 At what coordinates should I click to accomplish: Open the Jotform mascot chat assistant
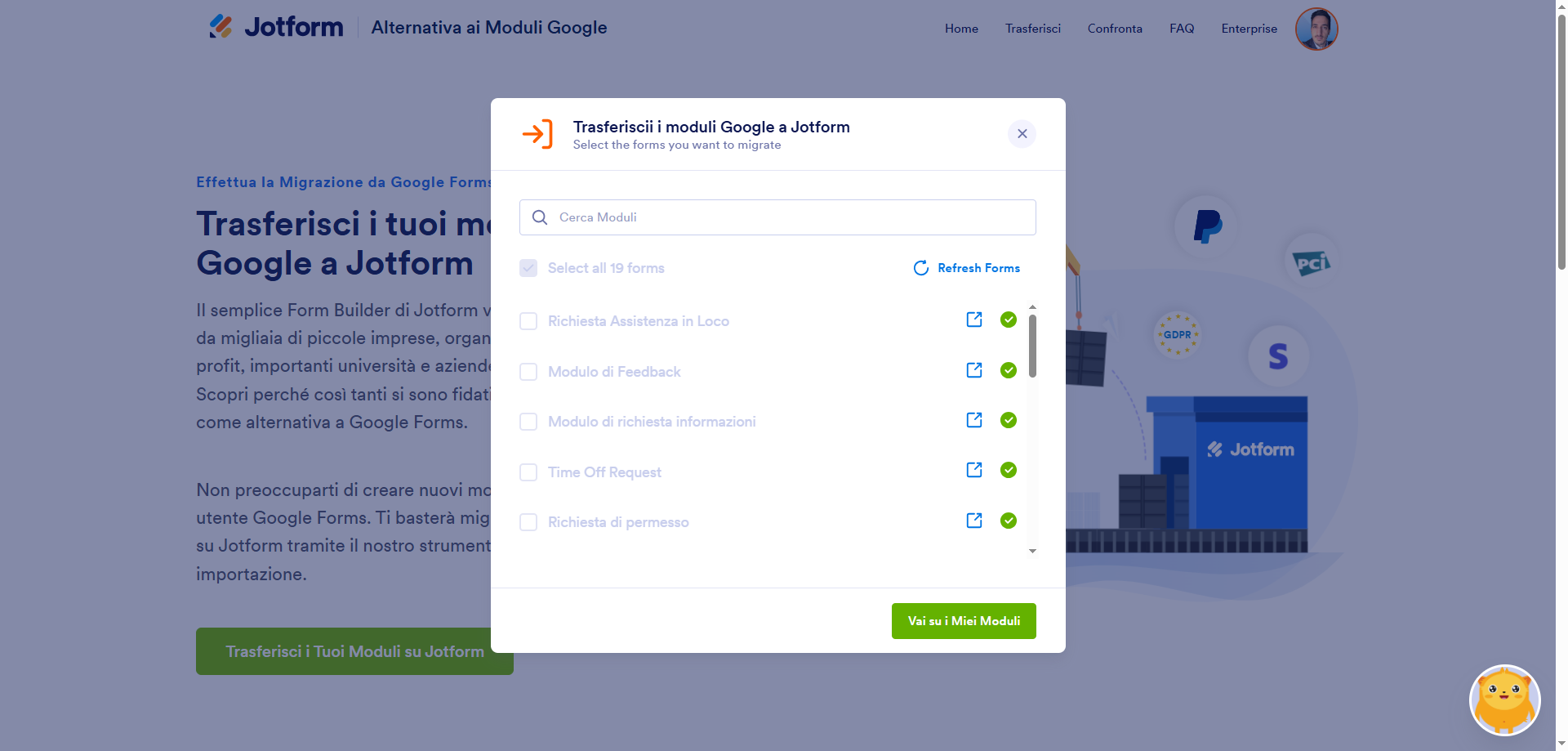pos(1505,700)
